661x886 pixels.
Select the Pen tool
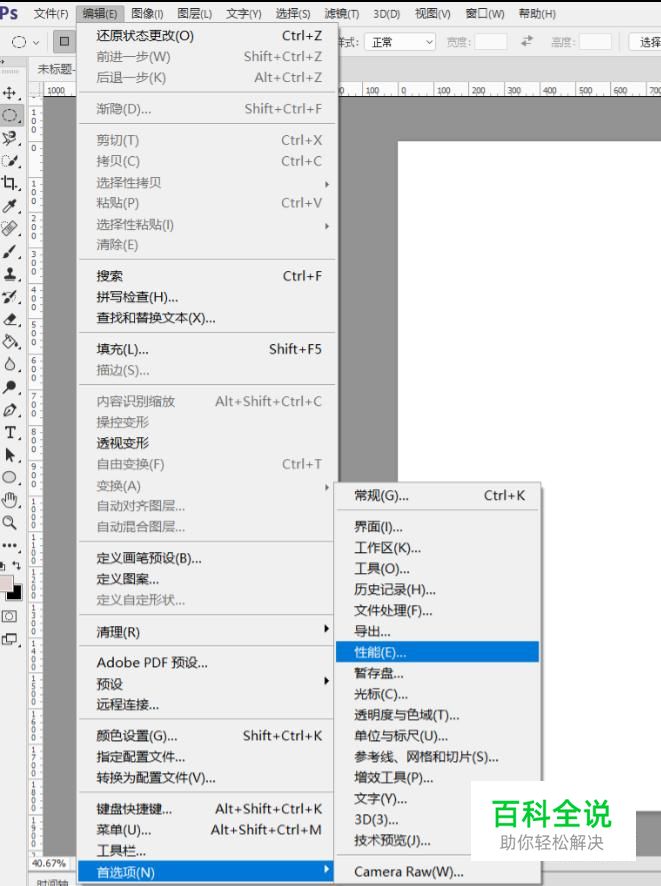10,410
